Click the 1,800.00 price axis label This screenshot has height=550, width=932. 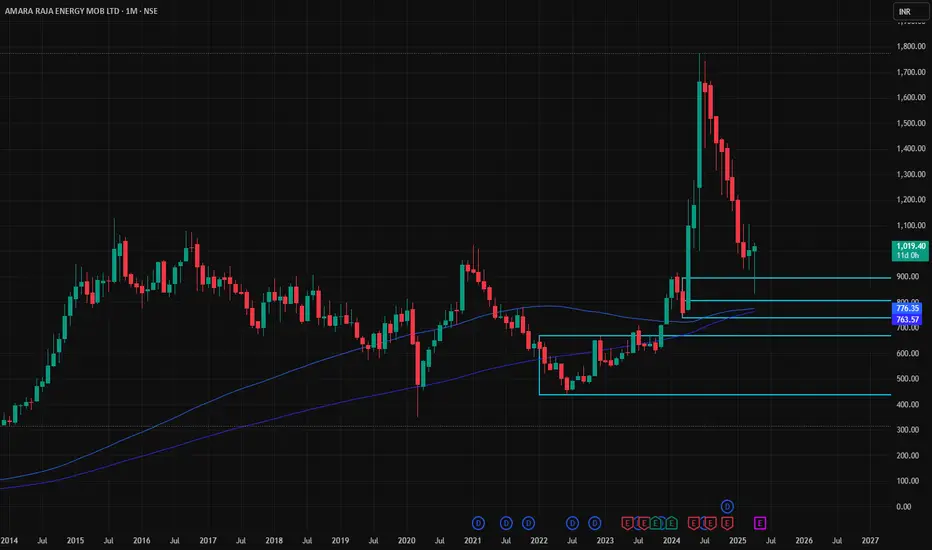point(911,46)
